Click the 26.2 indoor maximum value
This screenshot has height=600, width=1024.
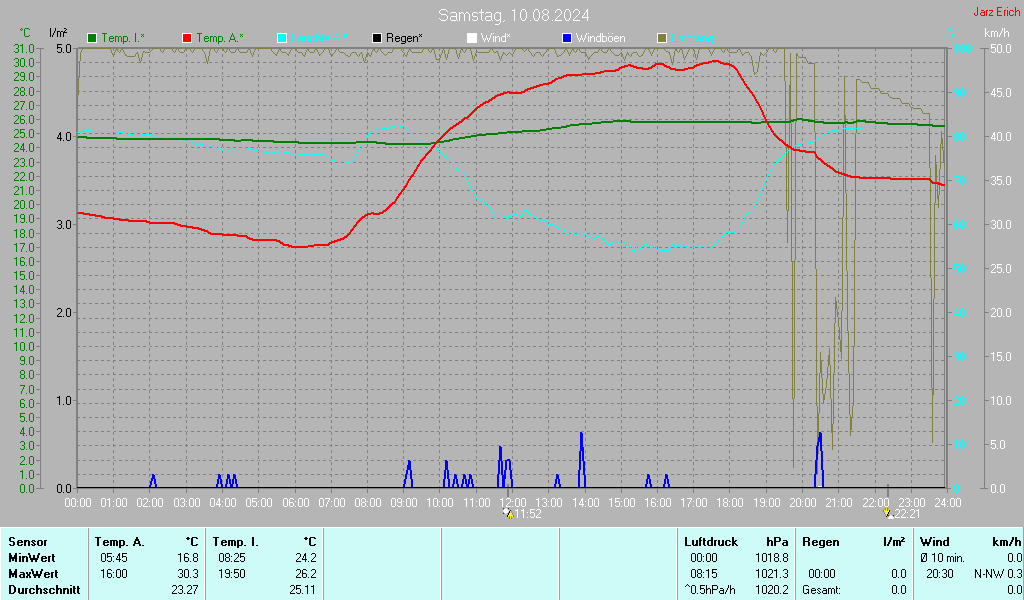[x=306, y=574]
